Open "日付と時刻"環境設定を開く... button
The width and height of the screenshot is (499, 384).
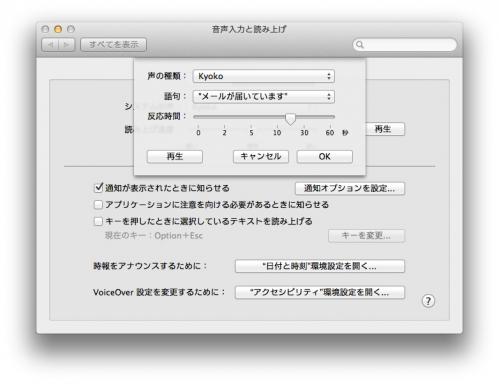pos(320,266)
